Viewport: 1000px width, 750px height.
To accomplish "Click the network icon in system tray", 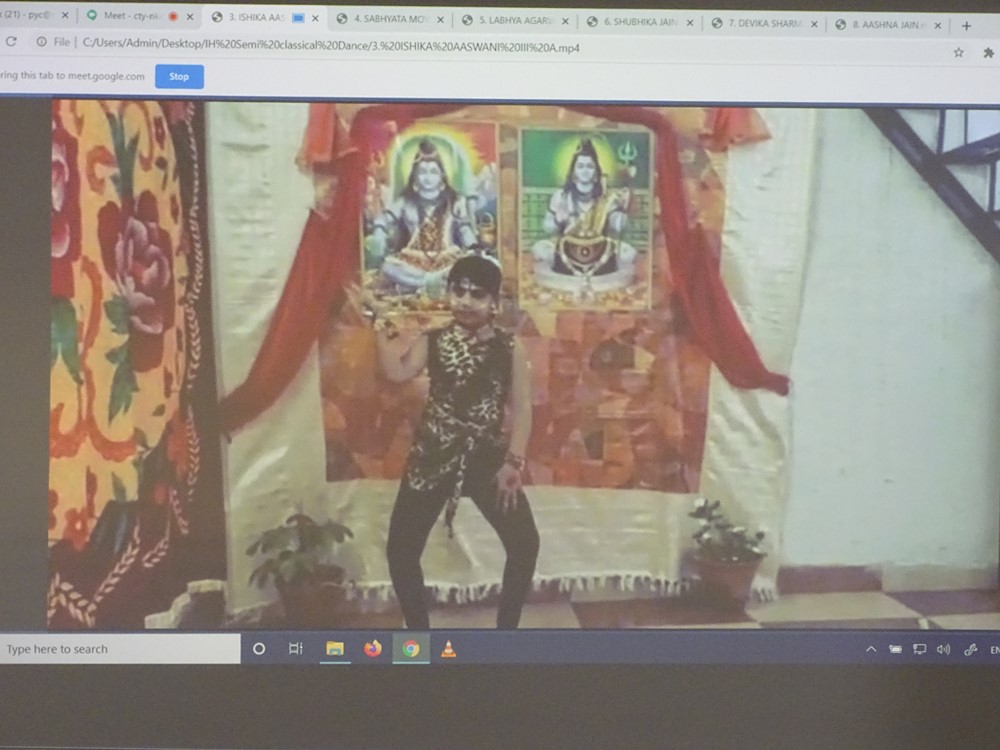I will (919, 649).
